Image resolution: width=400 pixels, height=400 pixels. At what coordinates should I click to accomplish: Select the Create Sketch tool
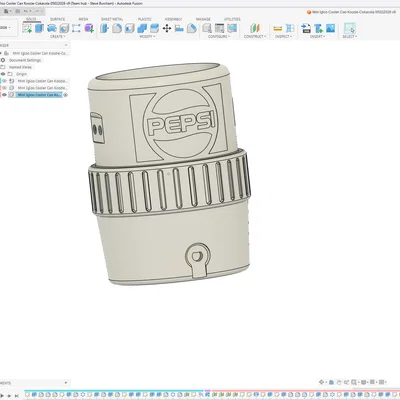coord(27,28)
